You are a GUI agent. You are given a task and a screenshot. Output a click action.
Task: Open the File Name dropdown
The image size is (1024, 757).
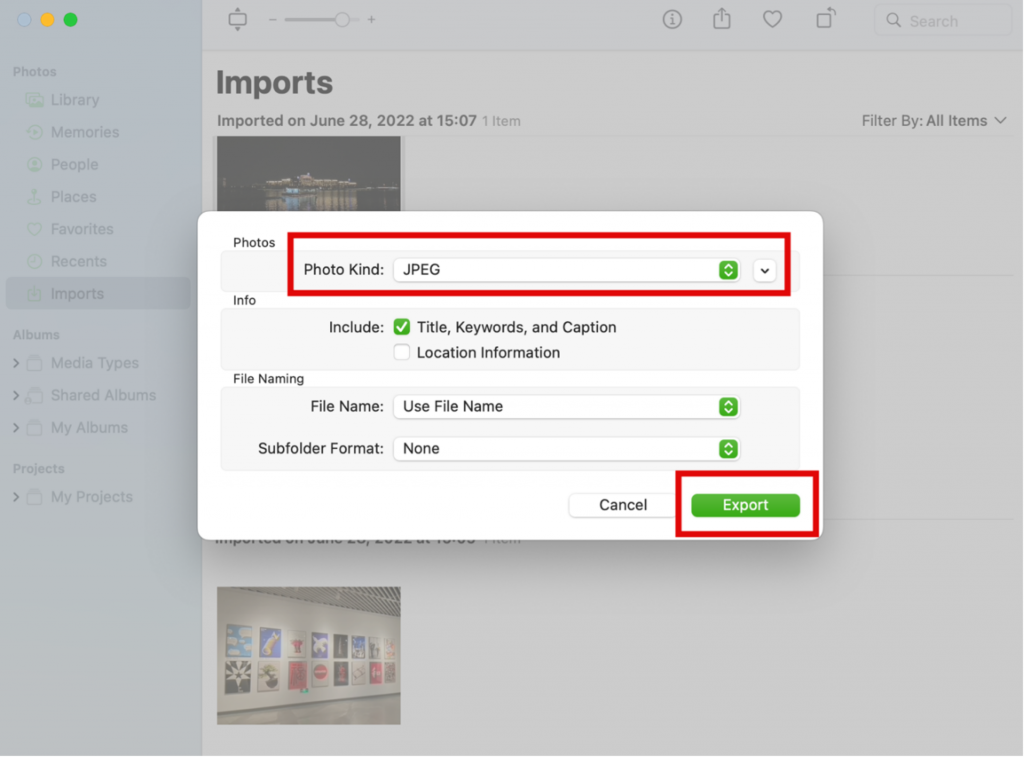point(566,406)
